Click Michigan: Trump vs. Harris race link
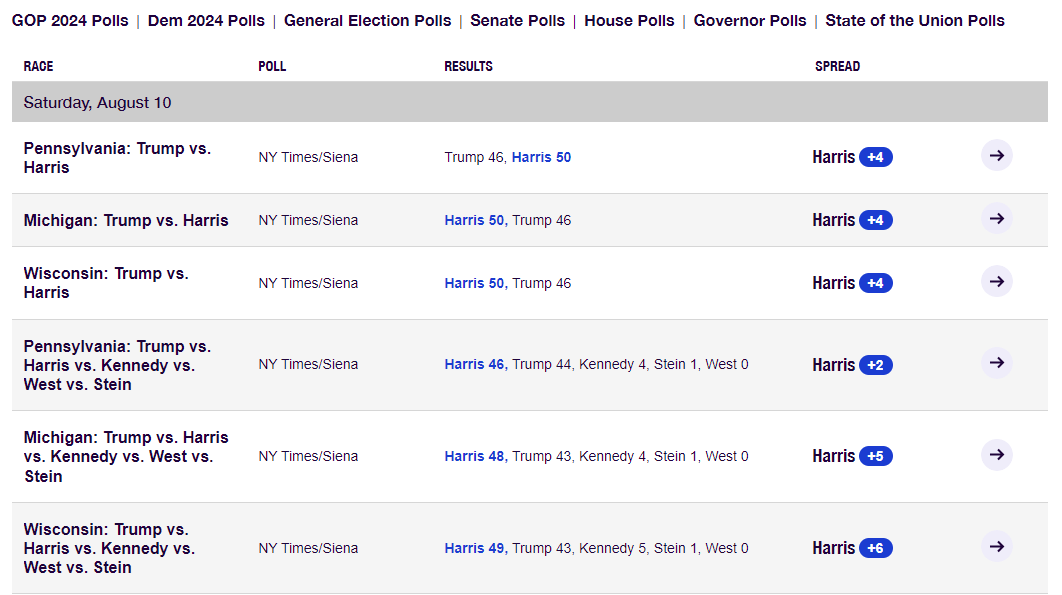 [126, 220]
